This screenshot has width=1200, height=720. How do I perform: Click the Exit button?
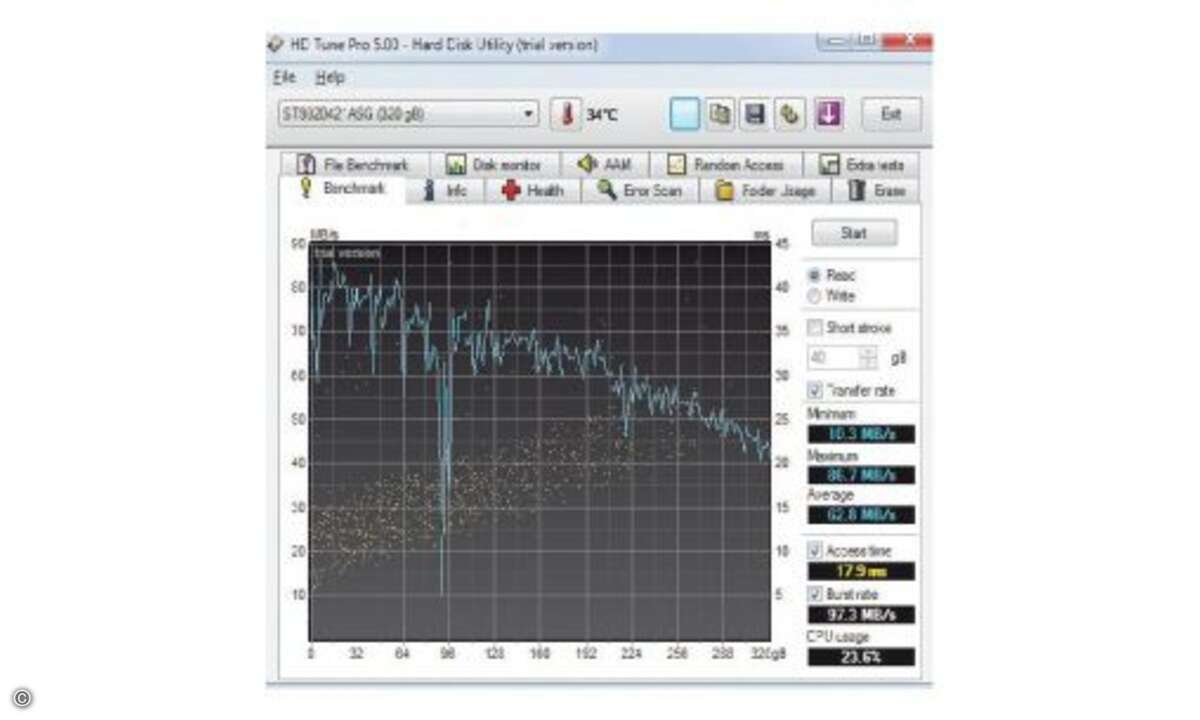tap(891, 114)
